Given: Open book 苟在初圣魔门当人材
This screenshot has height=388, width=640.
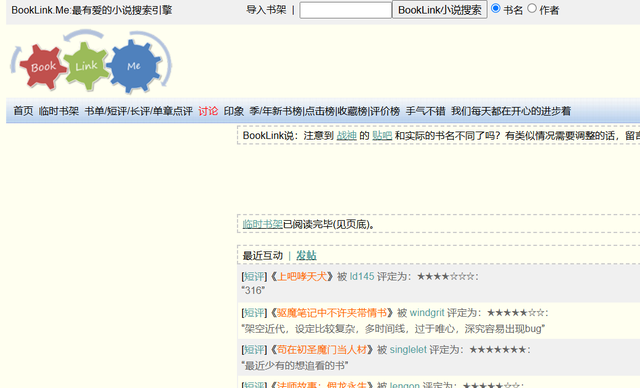Looking at the screenshot, I should tap(322, 350).
